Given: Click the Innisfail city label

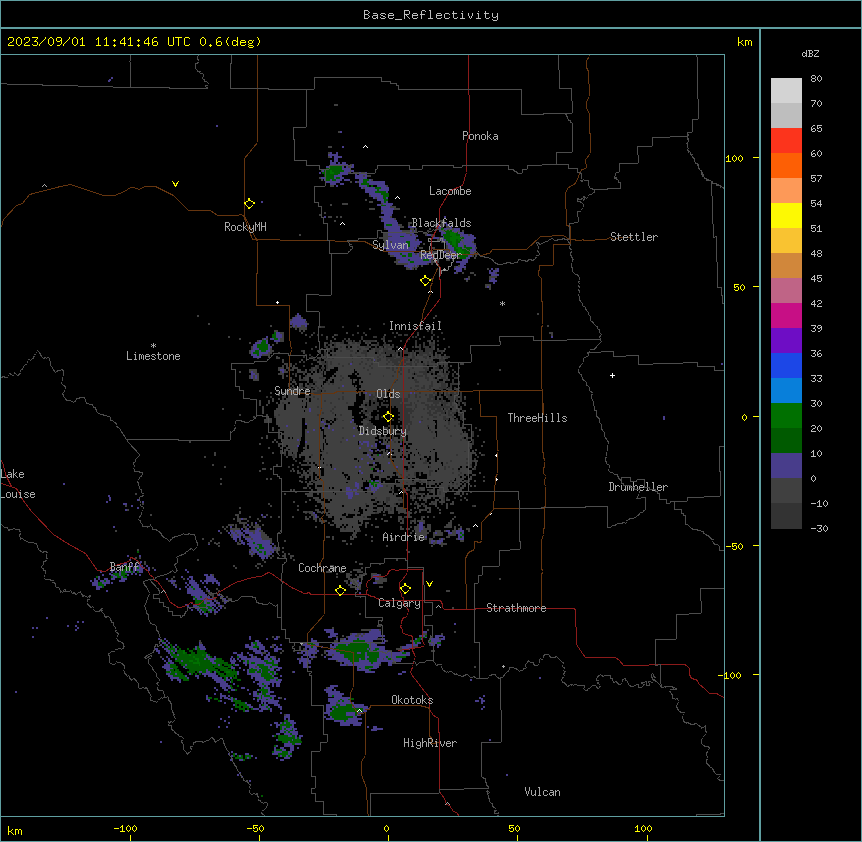Looking at the screenshot, I should coord(415,326).
